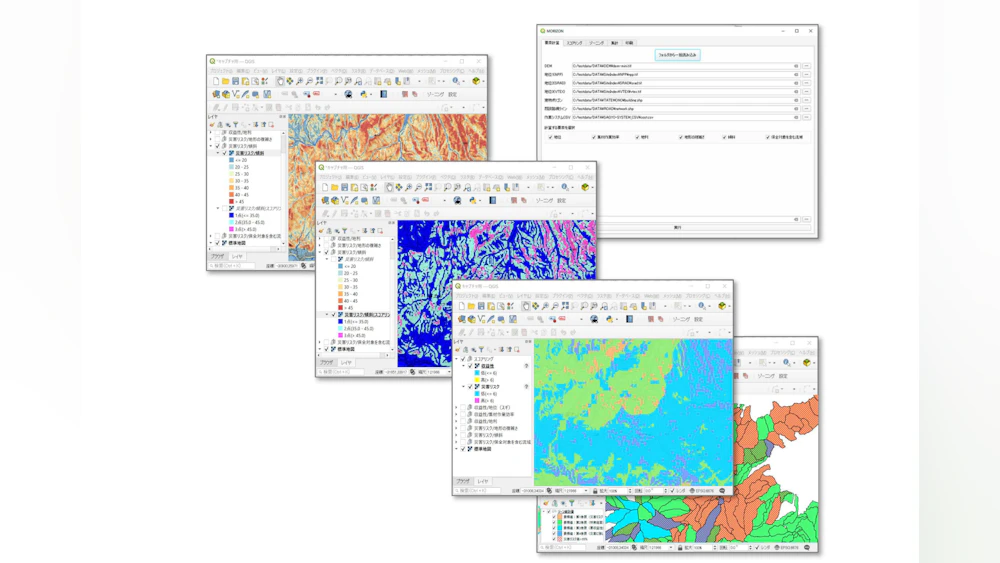This screenshot has width=1000, height=563.
Task: Click Save Project icon in the green-cyan map window
Action: coord(482,307)
